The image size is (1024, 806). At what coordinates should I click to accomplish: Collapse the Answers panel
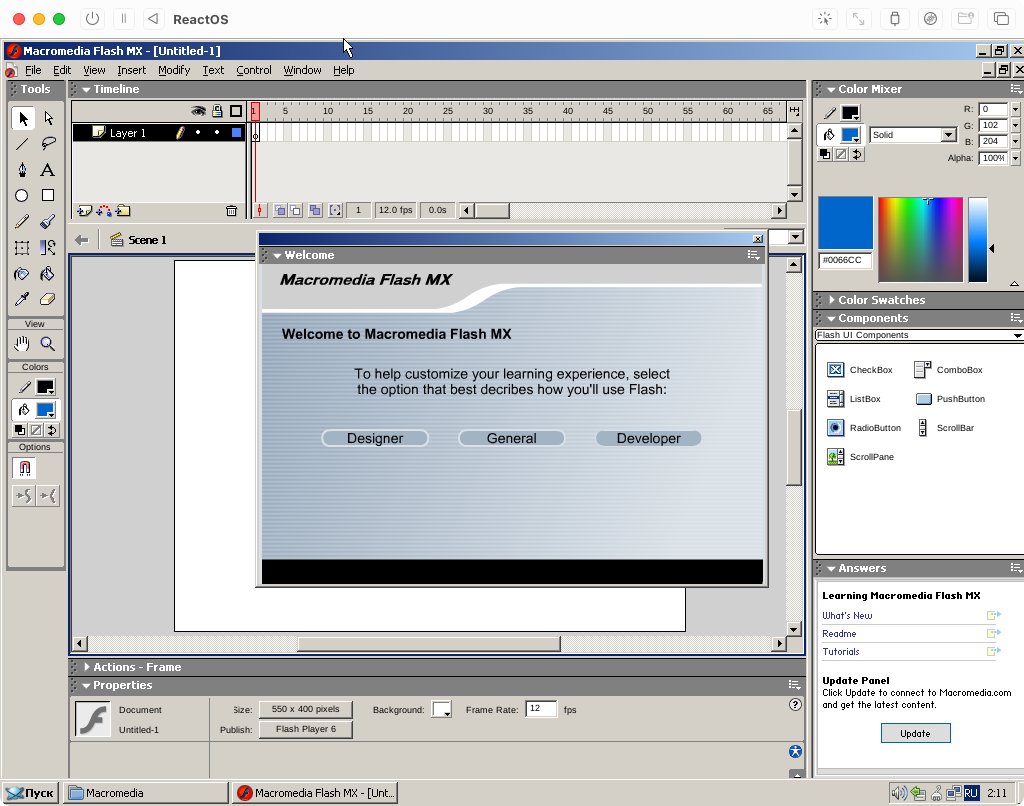click(x=831, y=569)
